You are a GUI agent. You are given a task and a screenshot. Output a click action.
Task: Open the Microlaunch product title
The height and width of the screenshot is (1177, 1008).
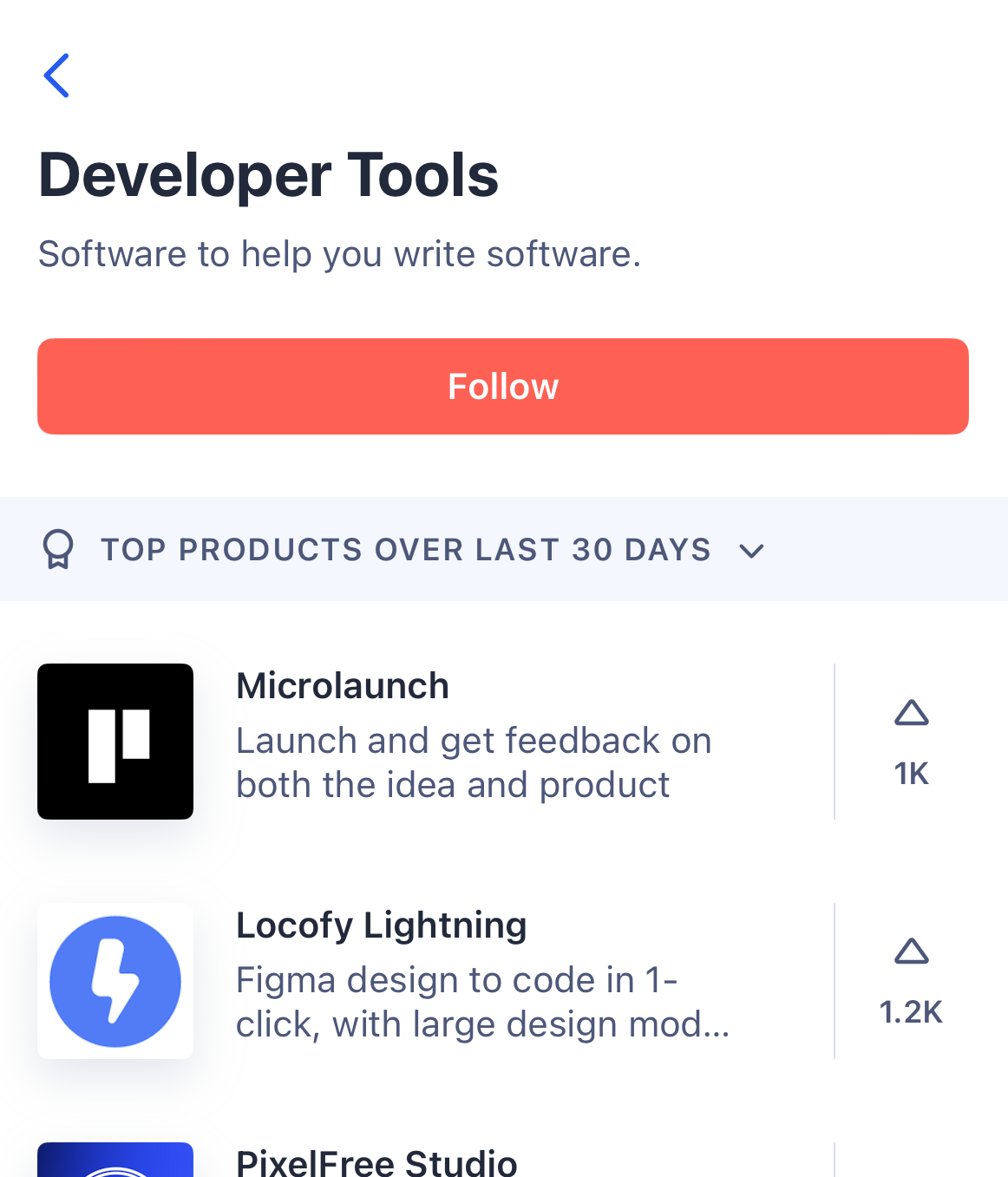[x=343, y=686]
